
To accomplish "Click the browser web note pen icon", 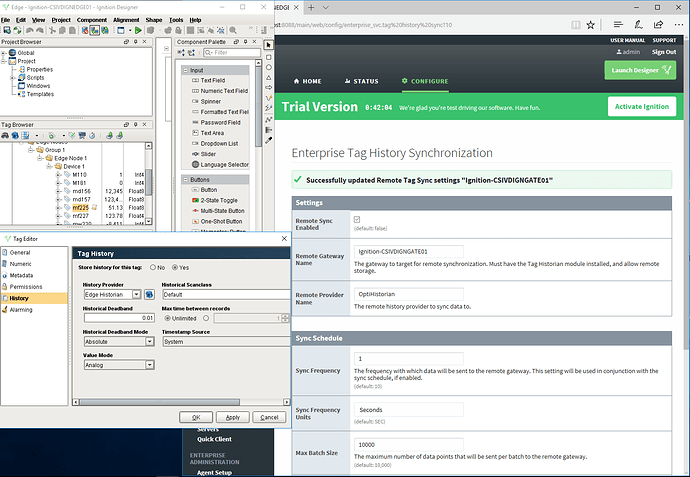I will coord(638,25).
